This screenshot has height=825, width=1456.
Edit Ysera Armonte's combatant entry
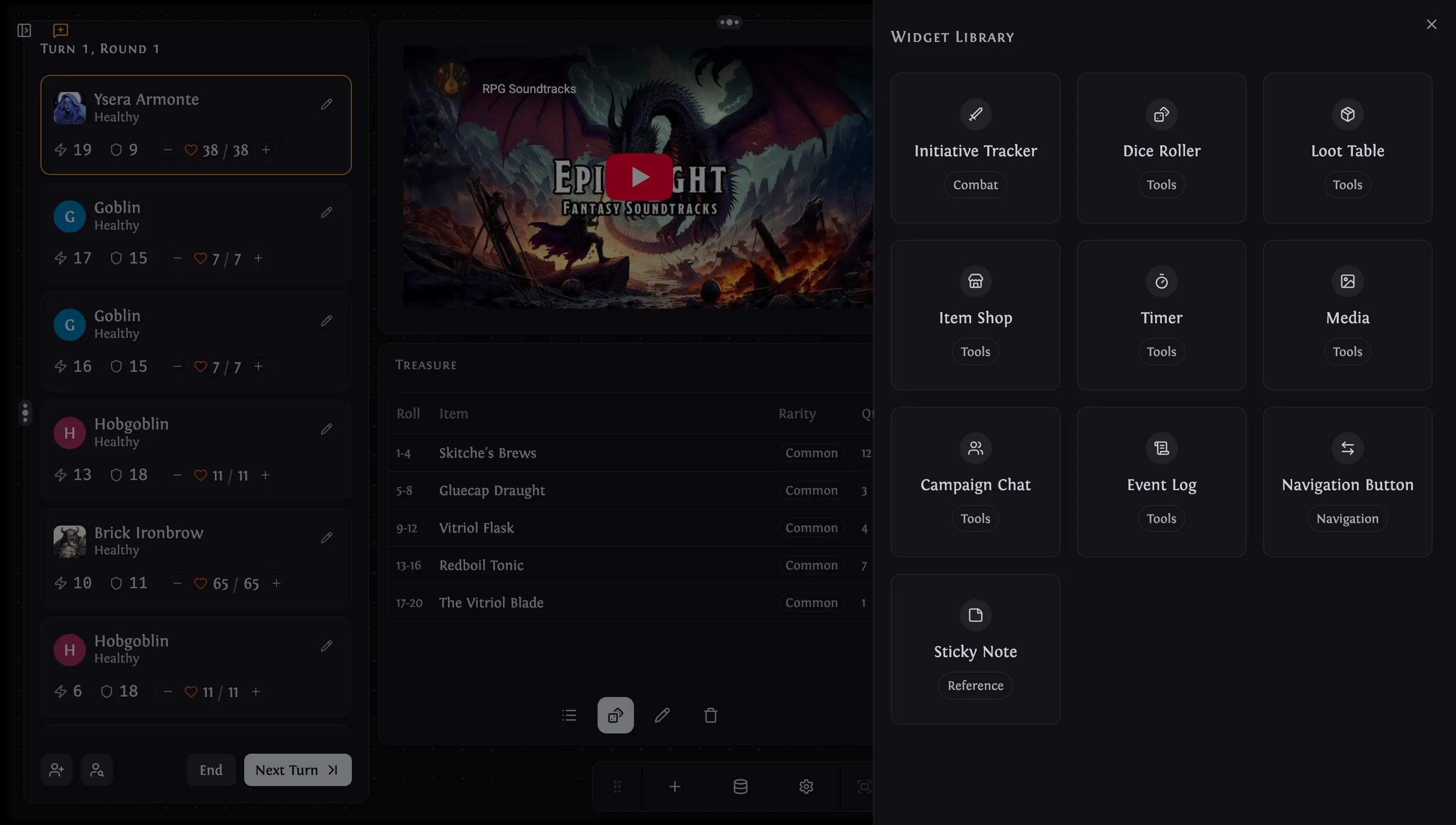[x=327, y=104]
